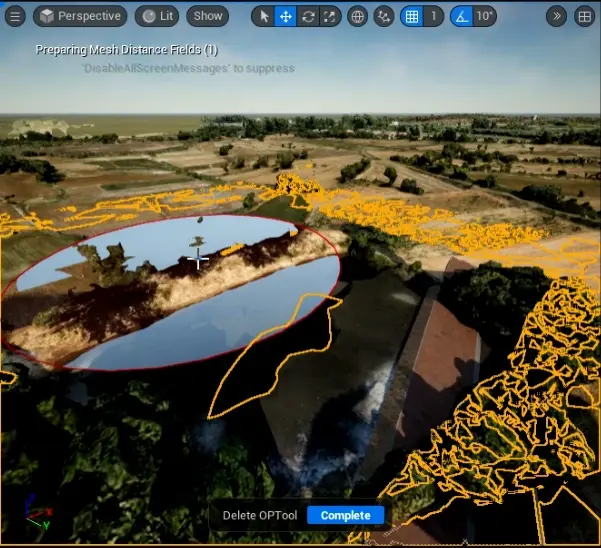Click the blue Complete button
This screenshot has height=548, width=601.
(x=345, y=515)
